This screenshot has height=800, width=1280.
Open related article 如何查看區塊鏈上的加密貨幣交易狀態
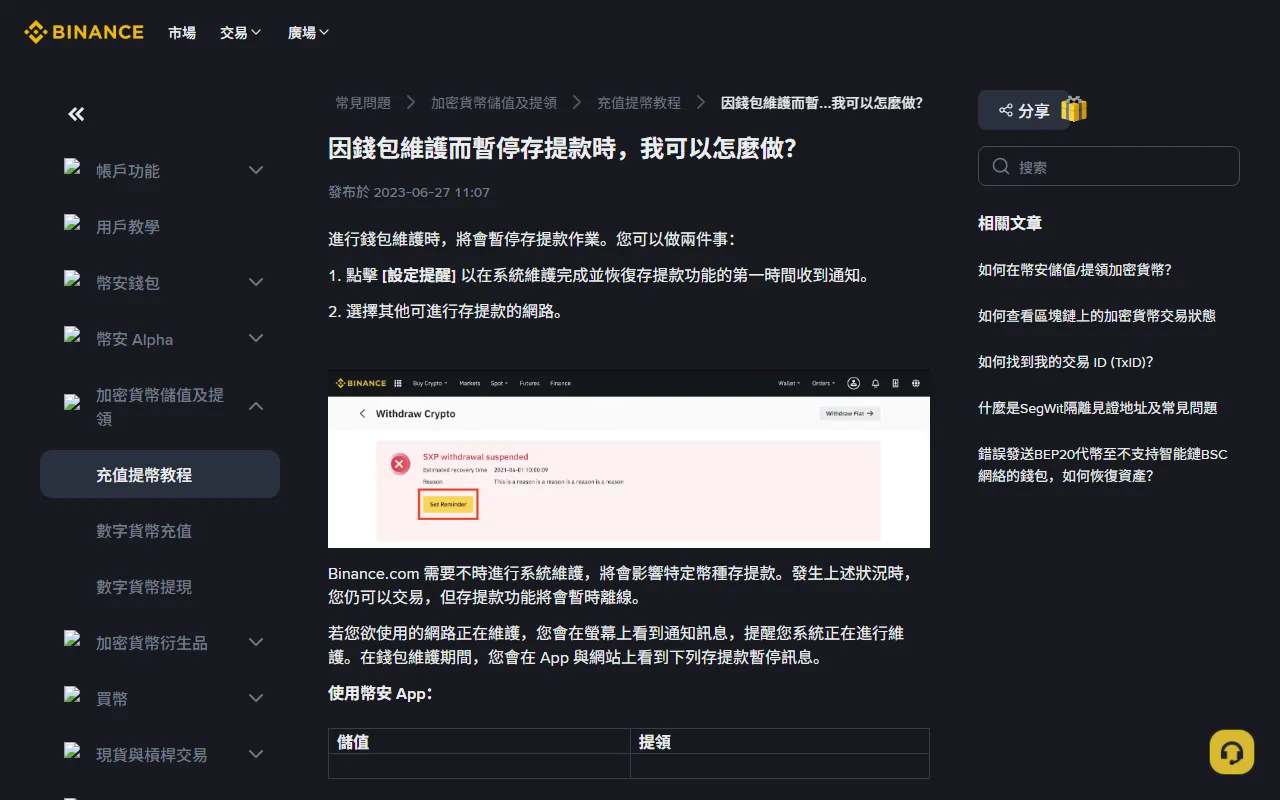click(x=1097, y=316)
